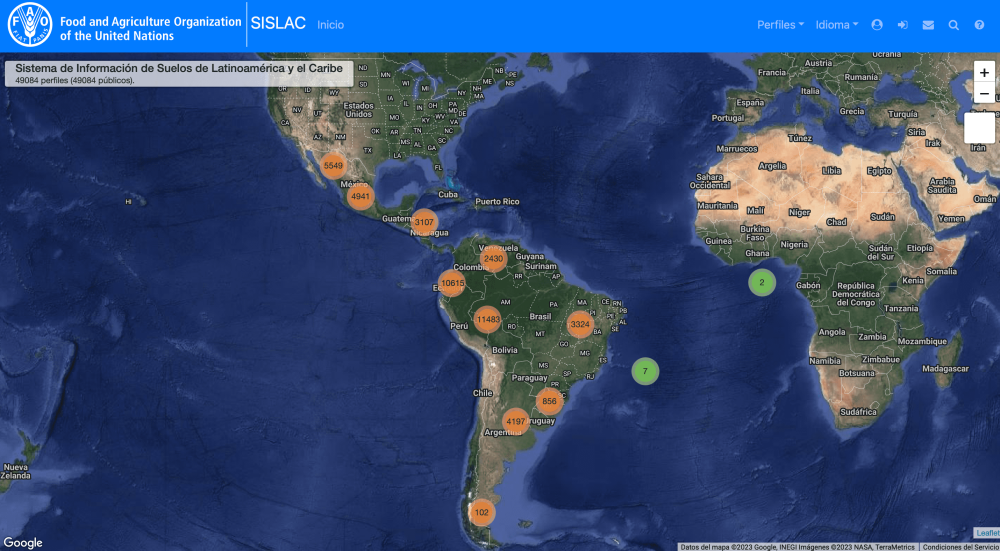Expand the Idioma language dropdown
Viewport: 1000px width, 551px height.
836,25
